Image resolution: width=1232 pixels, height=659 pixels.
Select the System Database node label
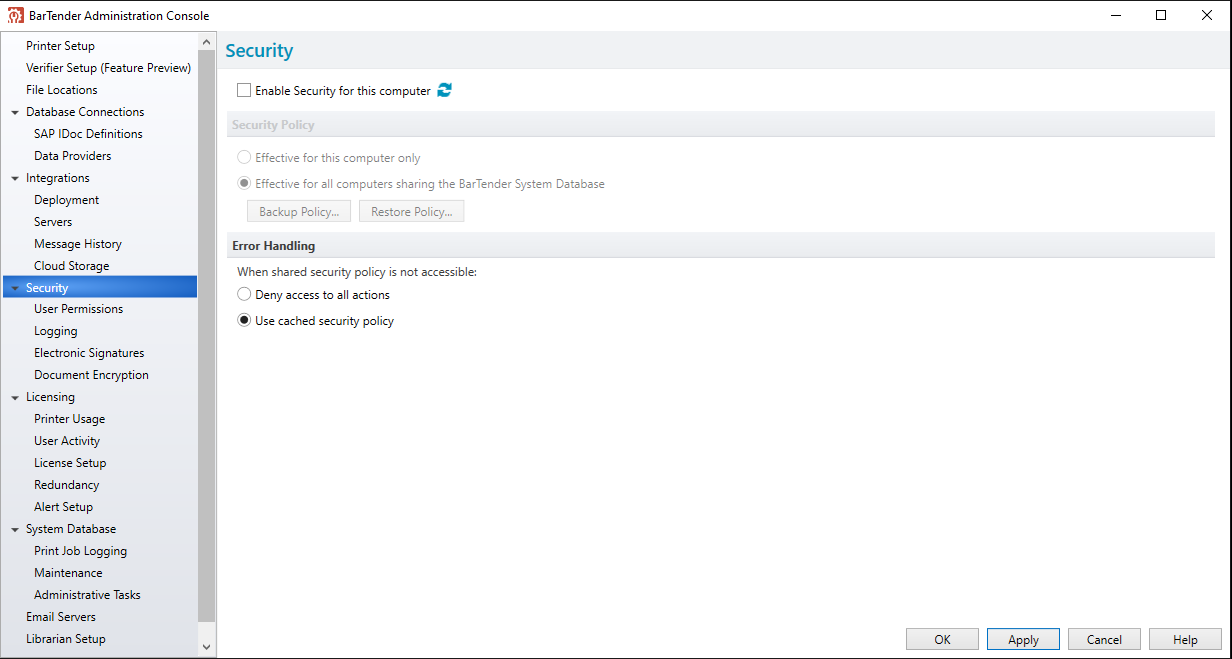[x=71, y=529]
